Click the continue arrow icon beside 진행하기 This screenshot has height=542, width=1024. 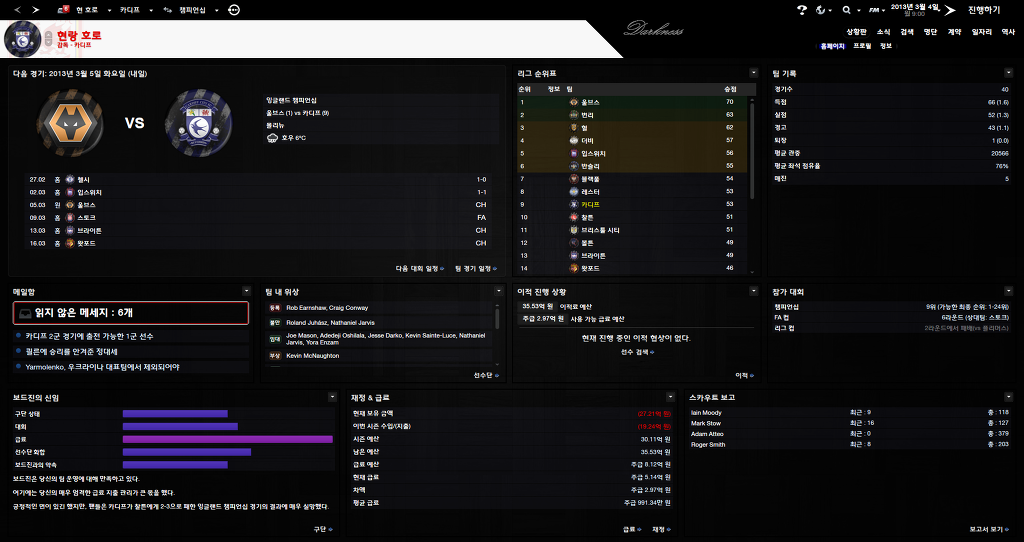pos(950,10)
